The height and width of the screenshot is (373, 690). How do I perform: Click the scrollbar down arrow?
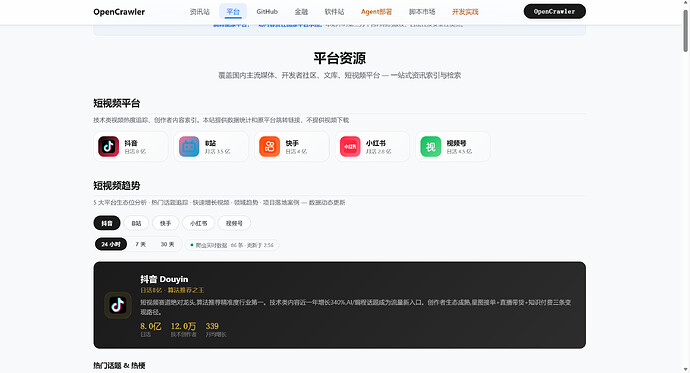[685, 369]
